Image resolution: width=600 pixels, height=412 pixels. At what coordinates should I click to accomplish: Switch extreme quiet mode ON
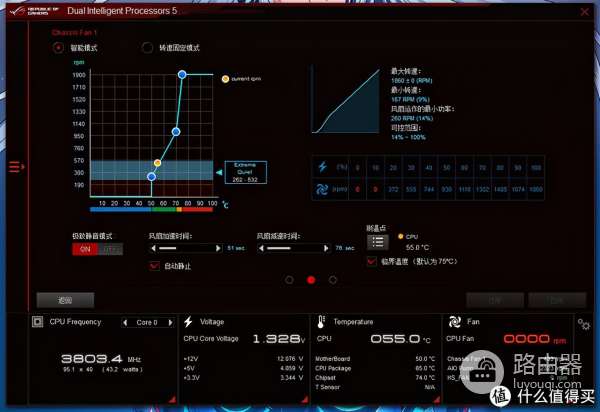(x=85, y=249)
